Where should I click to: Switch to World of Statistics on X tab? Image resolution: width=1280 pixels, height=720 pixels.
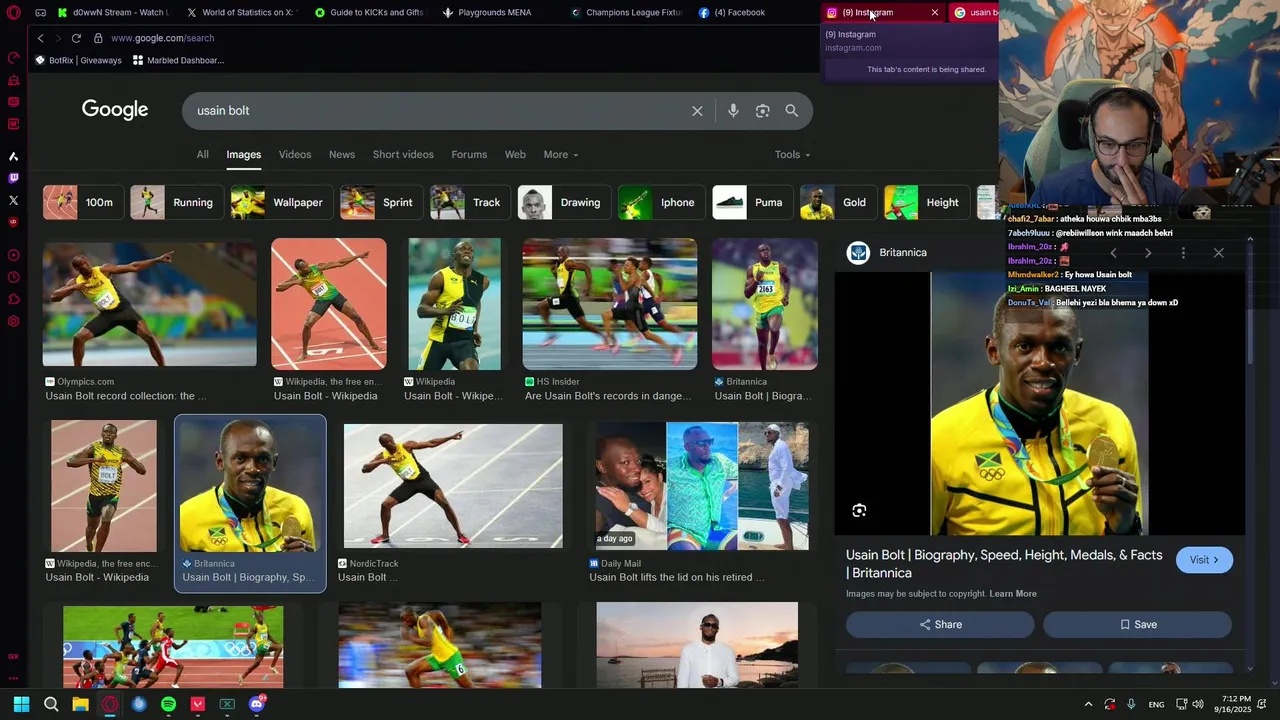coord(242,13)
